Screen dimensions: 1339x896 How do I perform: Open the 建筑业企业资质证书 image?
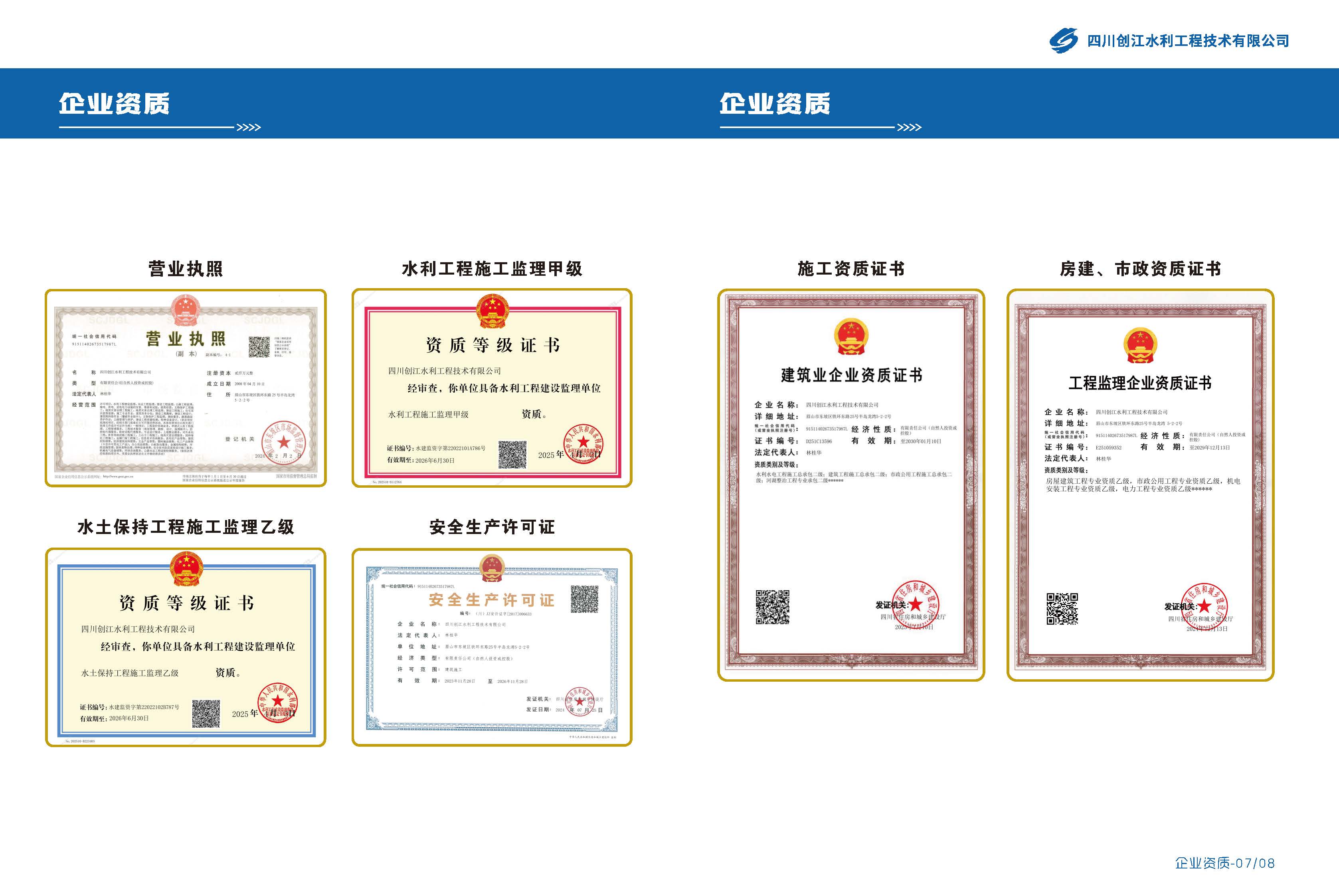point(851,485)
